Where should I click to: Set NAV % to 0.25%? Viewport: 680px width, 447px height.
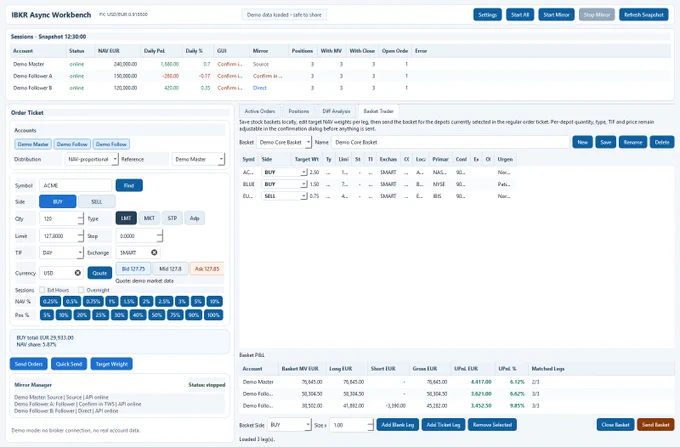[x=50, y=301]
